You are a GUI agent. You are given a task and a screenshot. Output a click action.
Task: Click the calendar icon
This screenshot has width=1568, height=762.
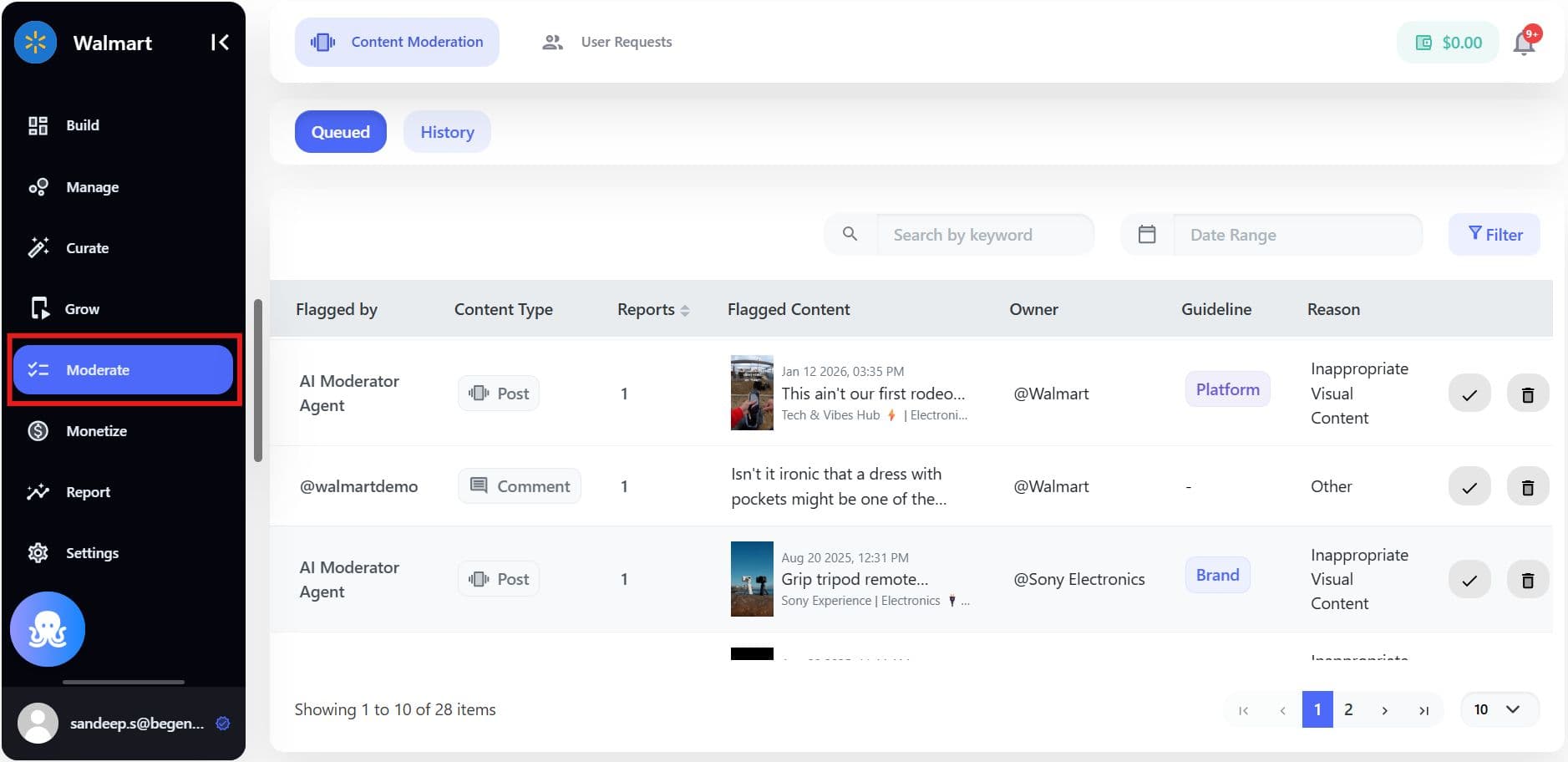pyautogui.click(x=1147, y=235)
